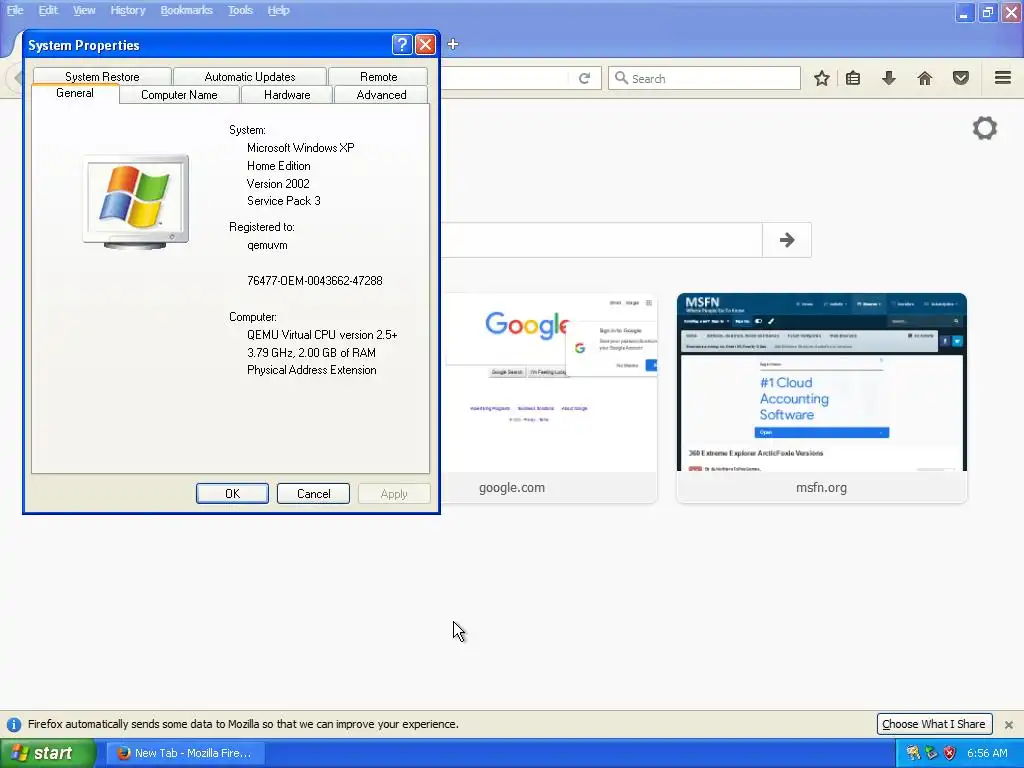Open the History menu
Image resolution: width=1024 pixels, height=768 pixels.
point(127,10)
